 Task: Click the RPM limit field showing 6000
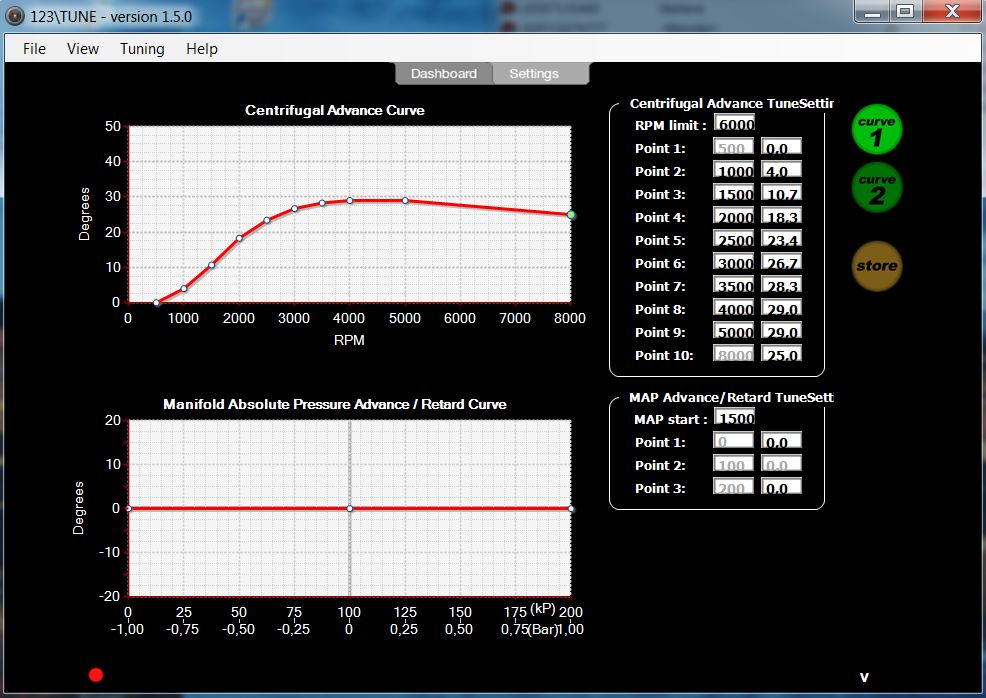click(x=734, y=125)
